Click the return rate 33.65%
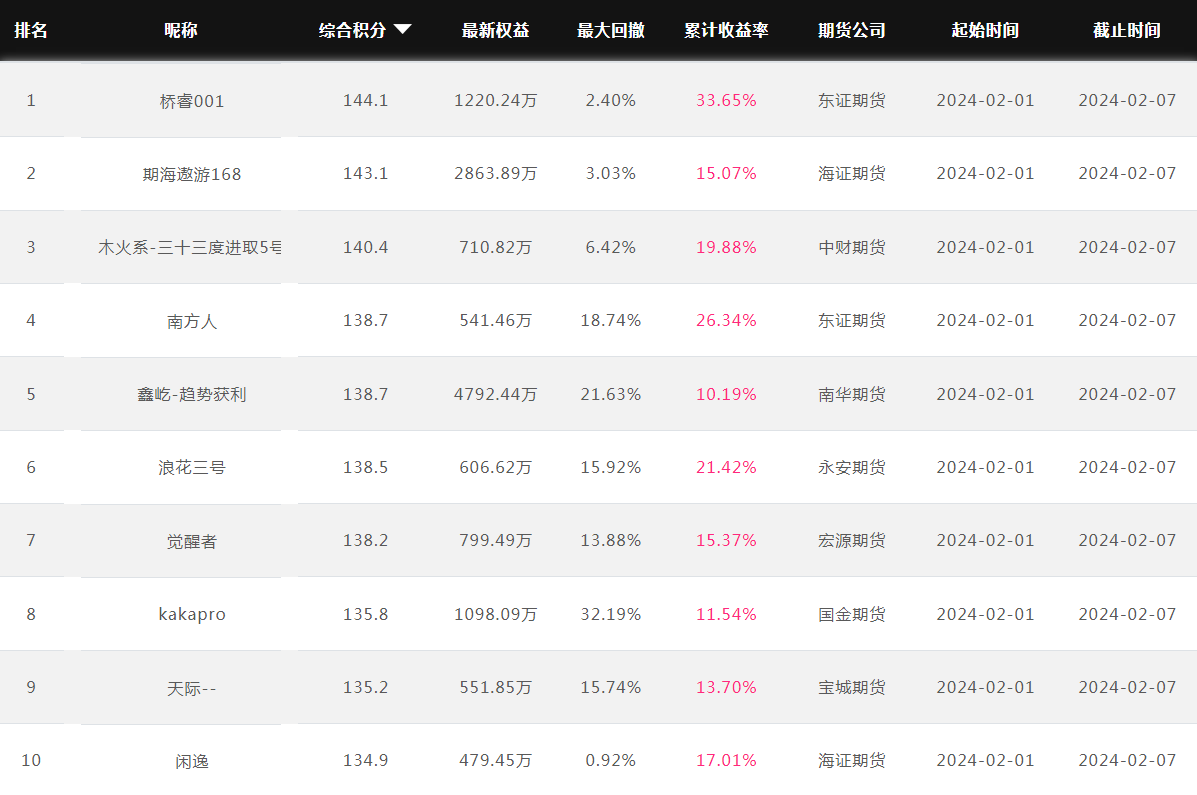1197x795 pixels. 726,100
